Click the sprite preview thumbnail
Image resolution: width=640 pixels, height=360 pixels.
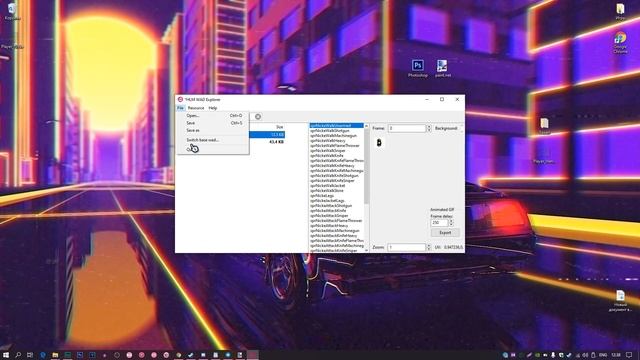[379, 142]
